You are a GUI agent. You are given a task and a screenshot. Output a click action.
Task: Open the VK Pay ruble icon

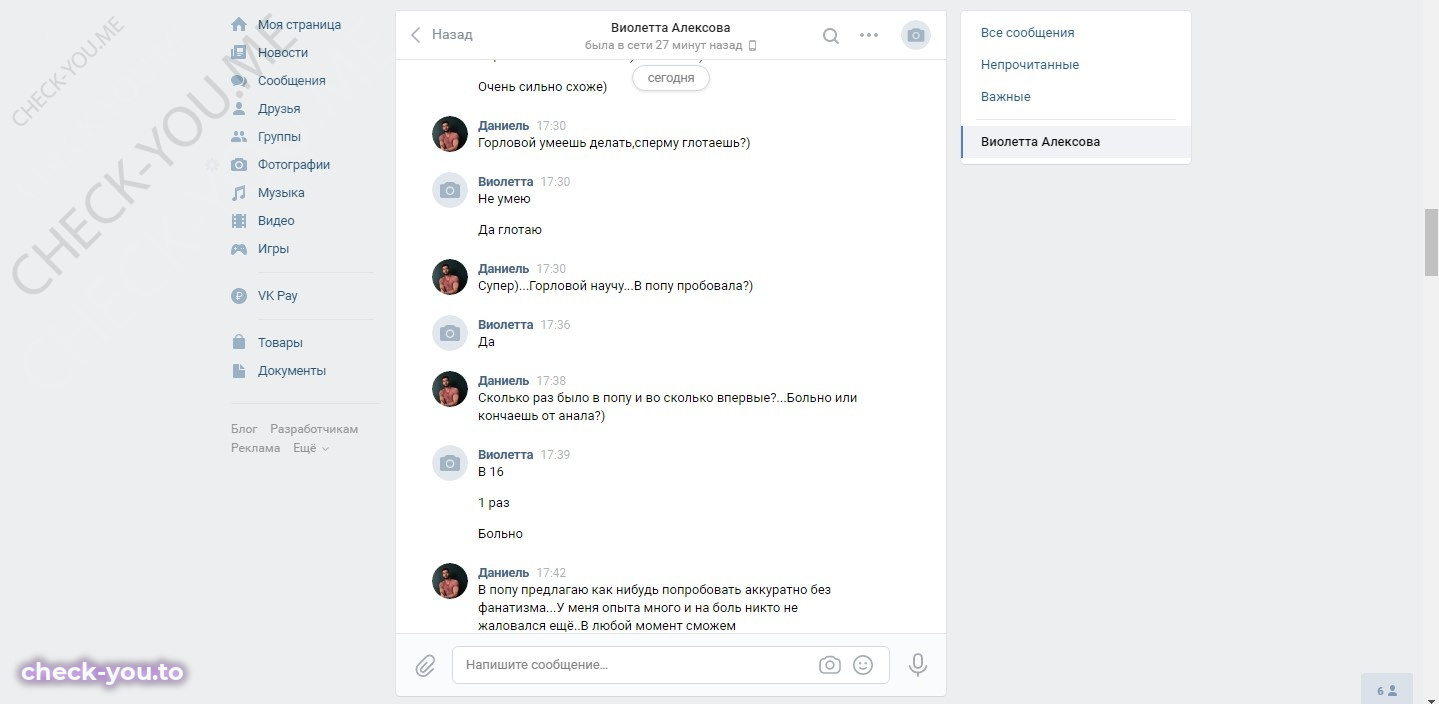239,295
